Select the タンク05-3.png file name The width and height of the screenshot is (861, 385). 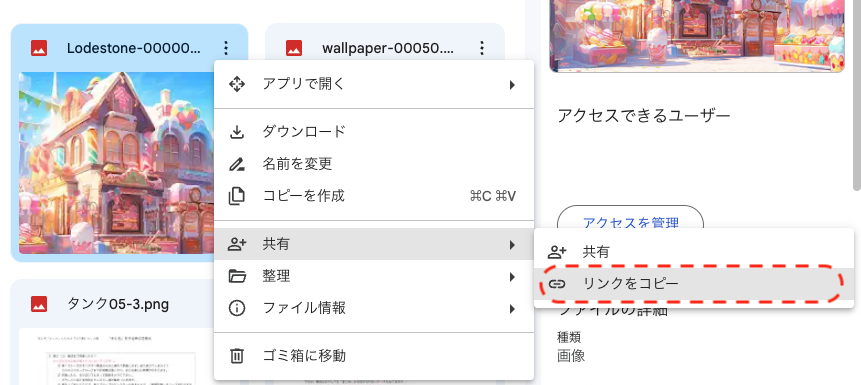(118, 304)
